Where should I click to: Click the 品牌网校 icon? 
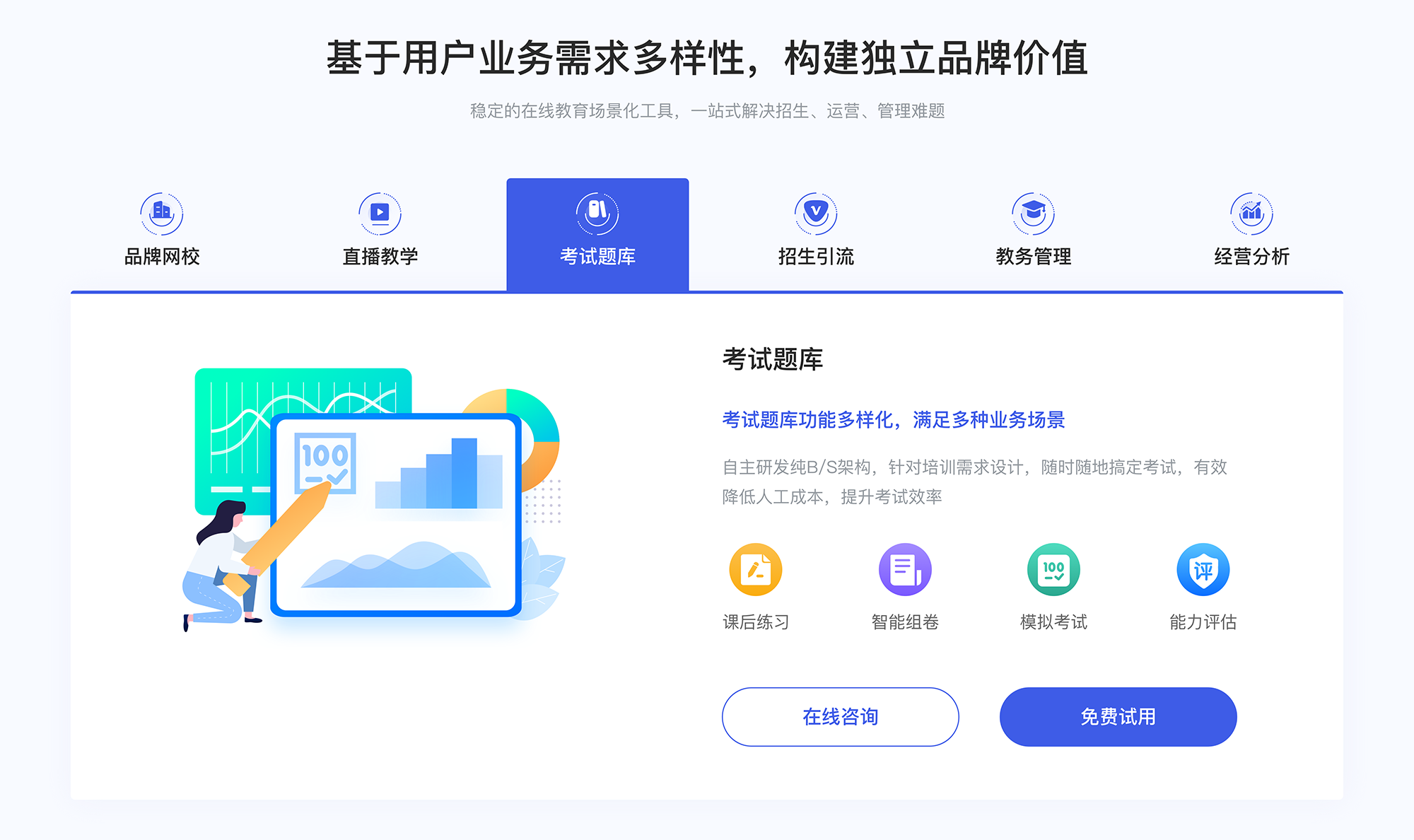pos(160,210)
